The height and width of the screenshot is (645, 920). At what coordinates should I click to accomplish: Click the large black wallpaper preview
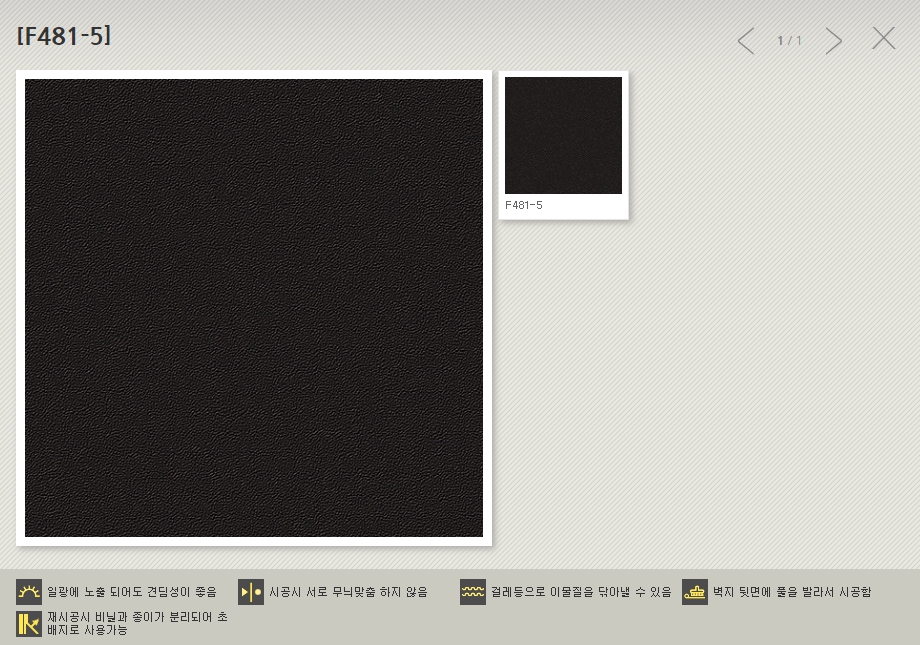(x=254, y=308)
